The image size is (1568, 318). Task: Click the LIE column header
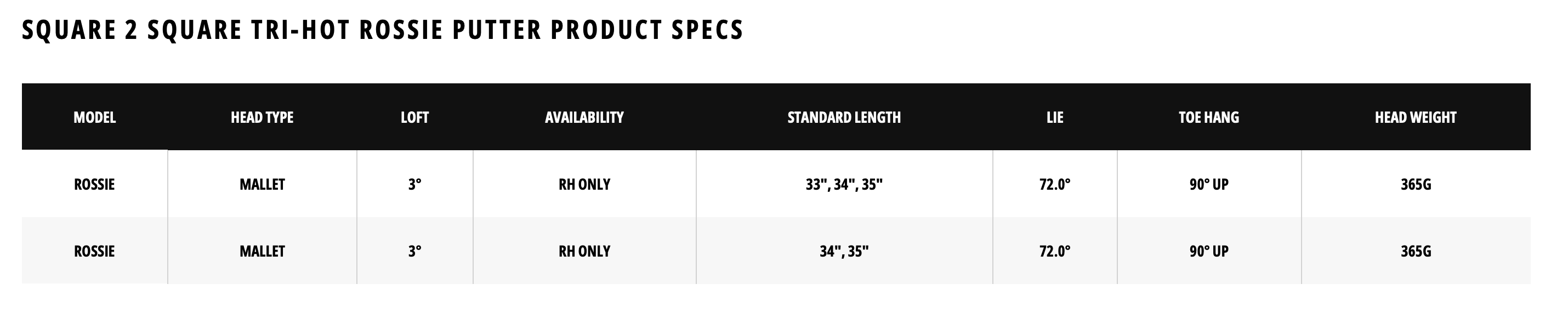[x=1055, y=117]
